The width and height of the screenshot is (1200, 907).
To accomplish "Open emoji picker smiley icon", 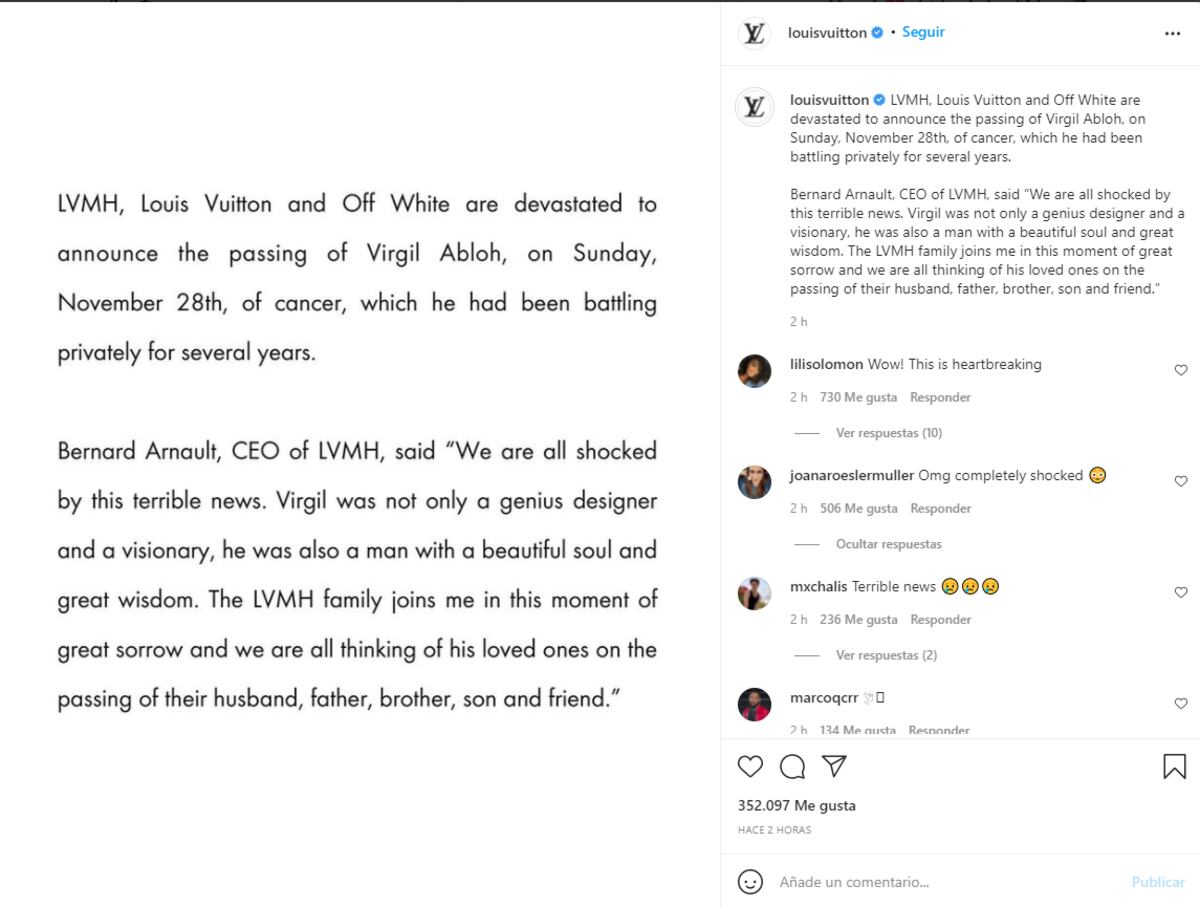I will click(750, 882).
